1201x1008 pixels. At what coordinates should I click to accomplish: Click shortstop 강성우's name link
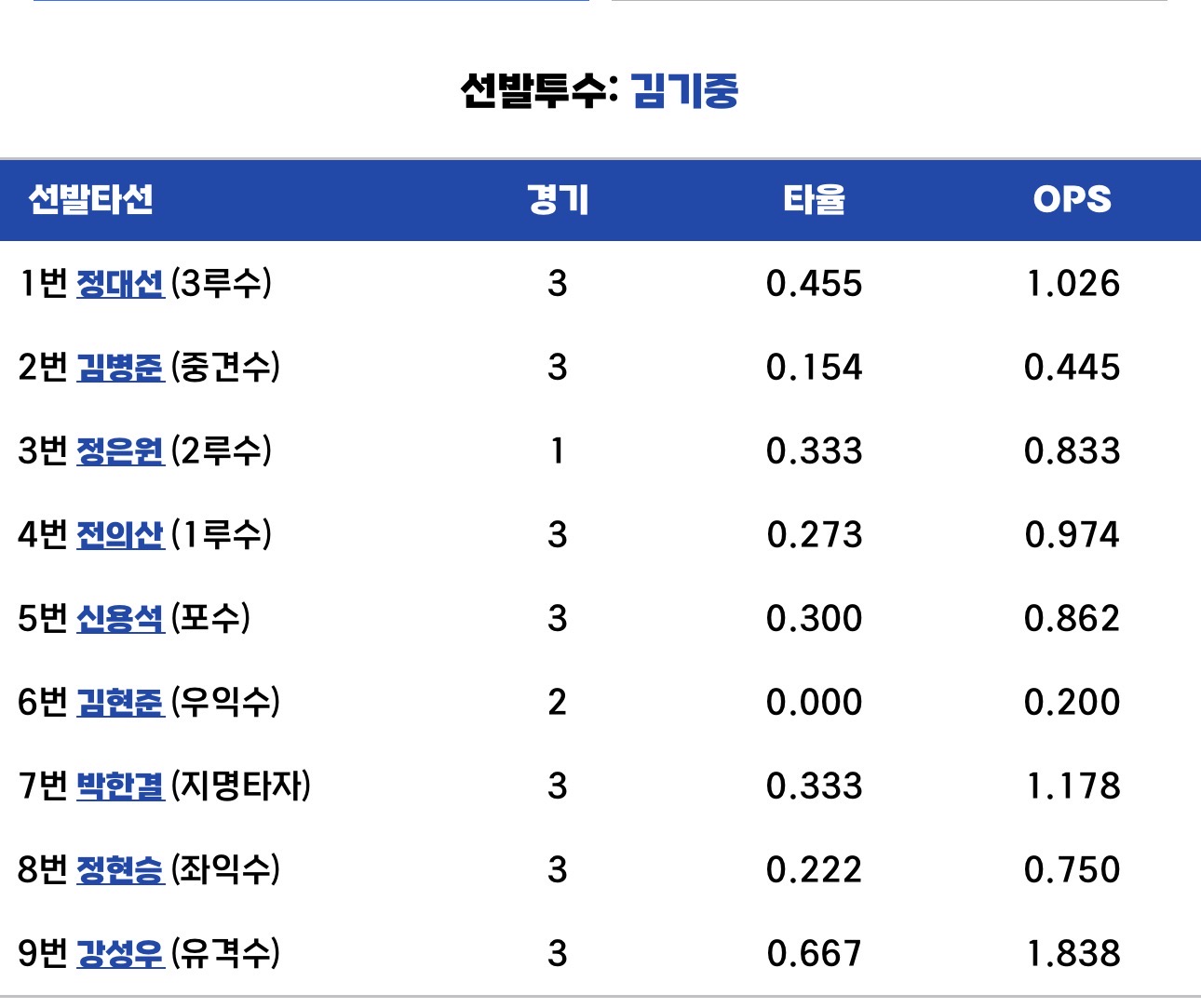click(x=120, y=954)
